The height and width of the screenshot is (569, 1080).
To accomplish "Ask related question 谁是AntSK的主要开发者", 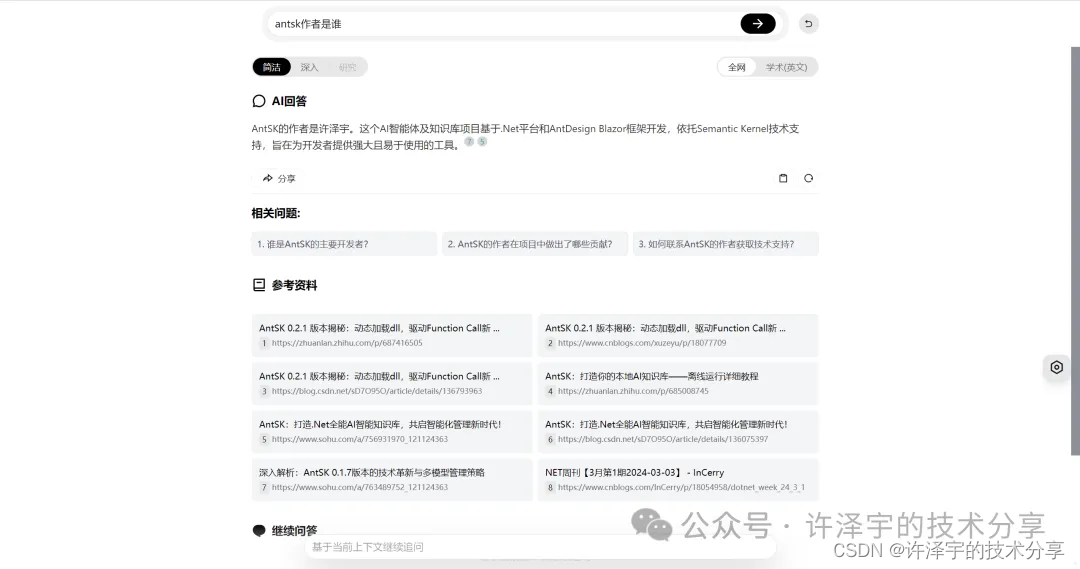I will [344, 244].
